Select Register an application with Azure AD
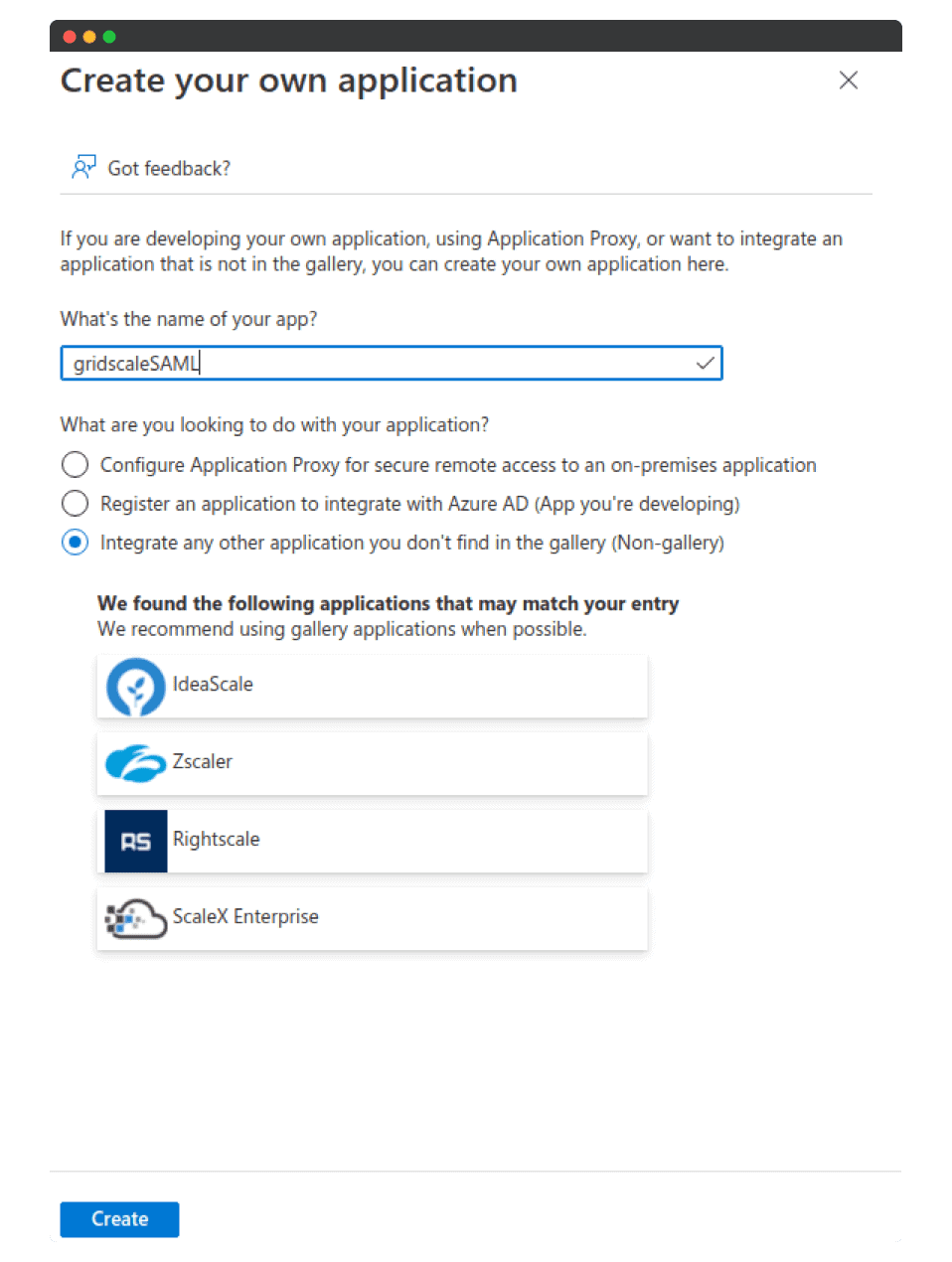Image resolution: width=952 pixels, height=1262 pixels. [x=75, y=504]
